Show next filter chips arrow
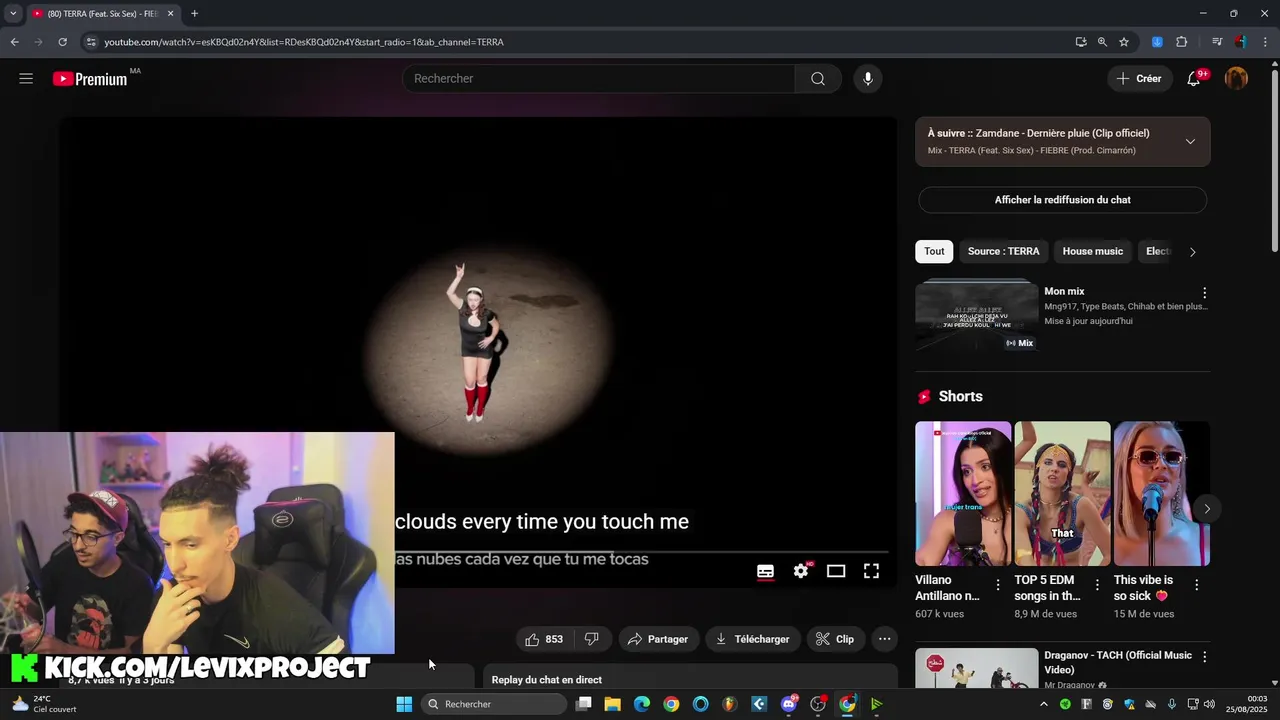1280x720 pixels. (x=1192, y=252)
